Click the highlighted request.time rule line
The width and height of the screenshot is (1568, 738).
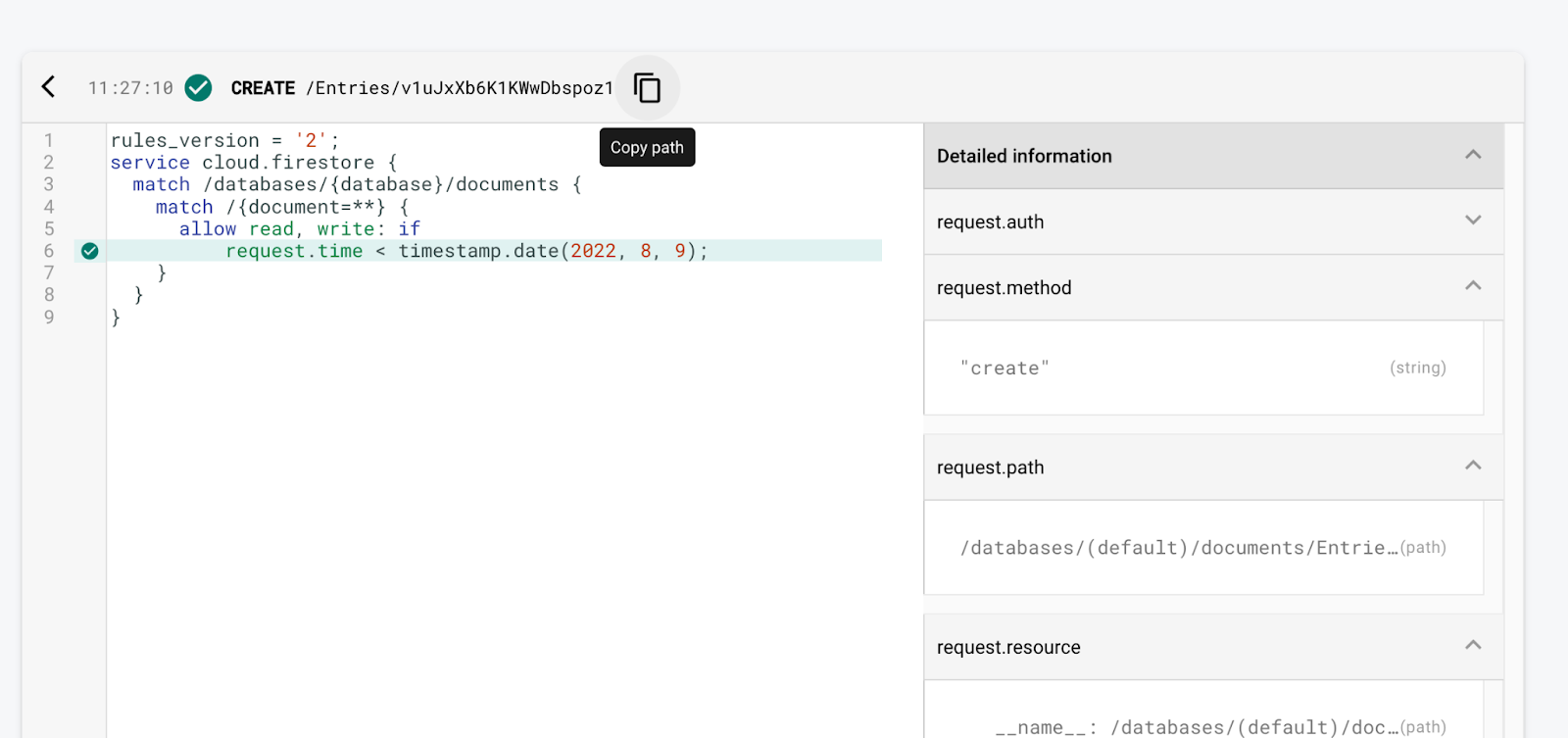coord(466,251)
